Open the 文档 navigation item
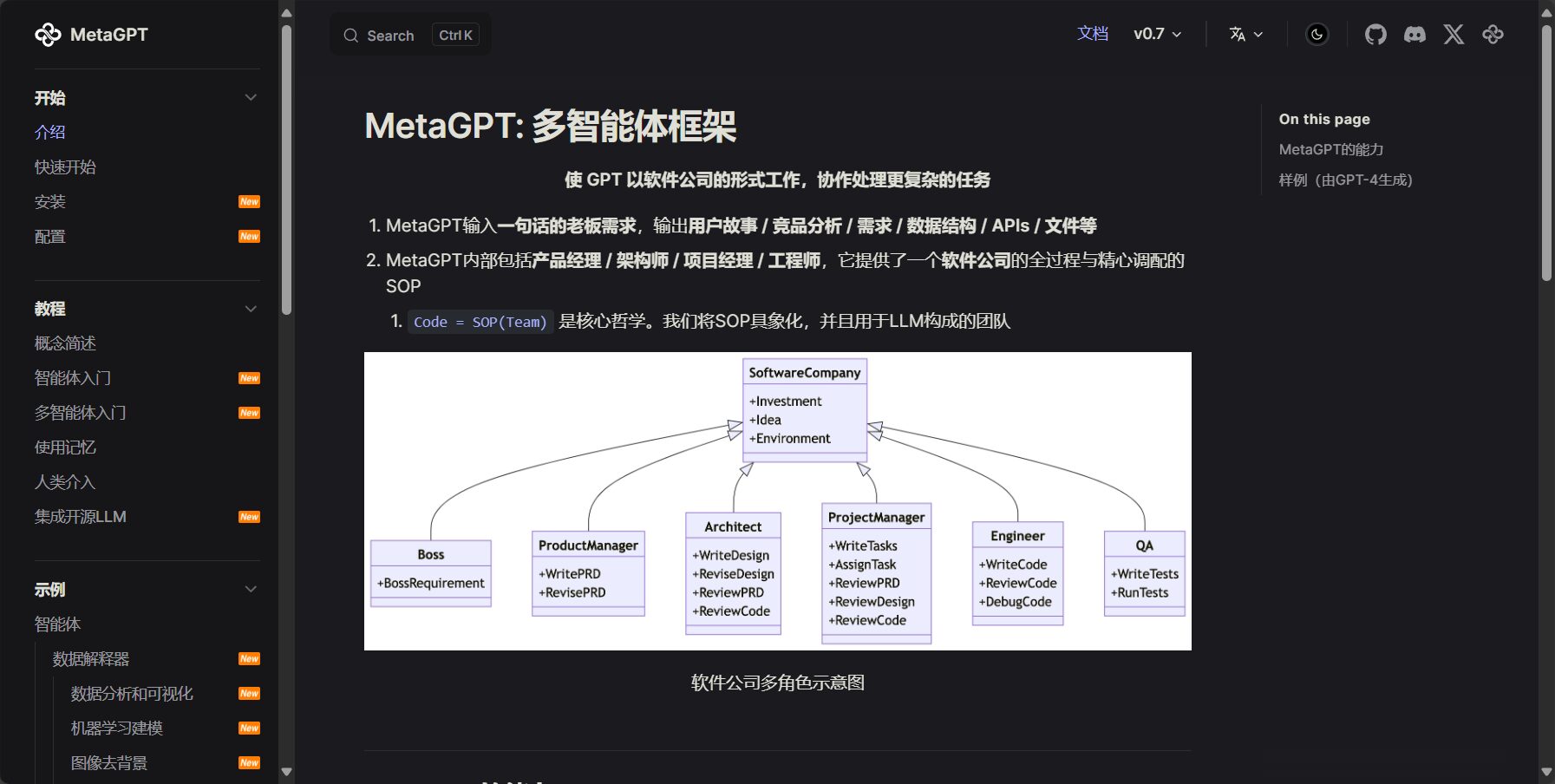The image size is (1555, 784). pos(1093,34)
